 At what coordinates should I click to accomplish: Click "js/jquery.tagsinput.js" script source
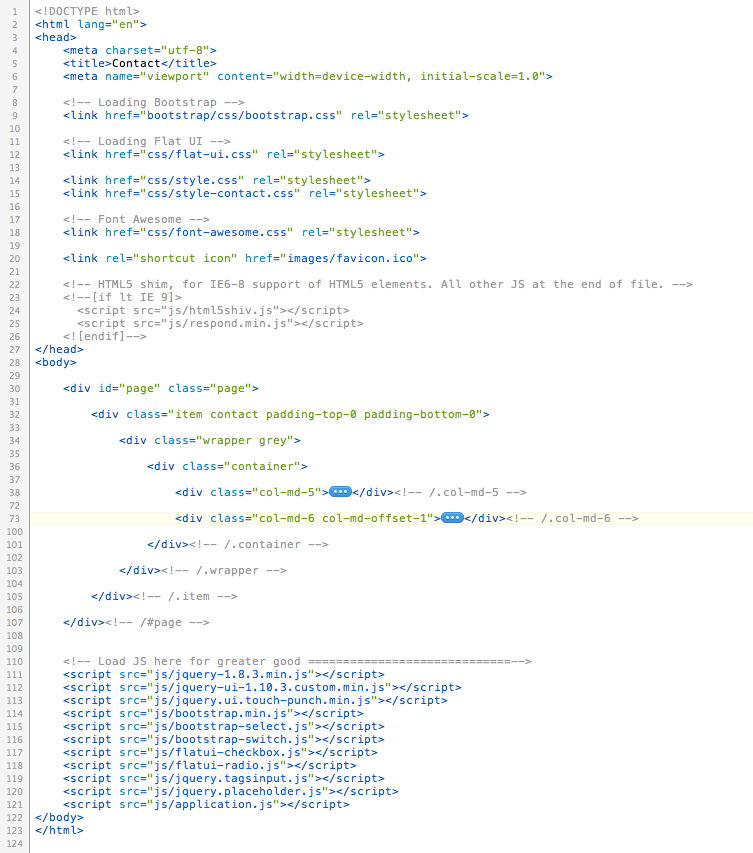pyautogui.click(x=231, y=778)
